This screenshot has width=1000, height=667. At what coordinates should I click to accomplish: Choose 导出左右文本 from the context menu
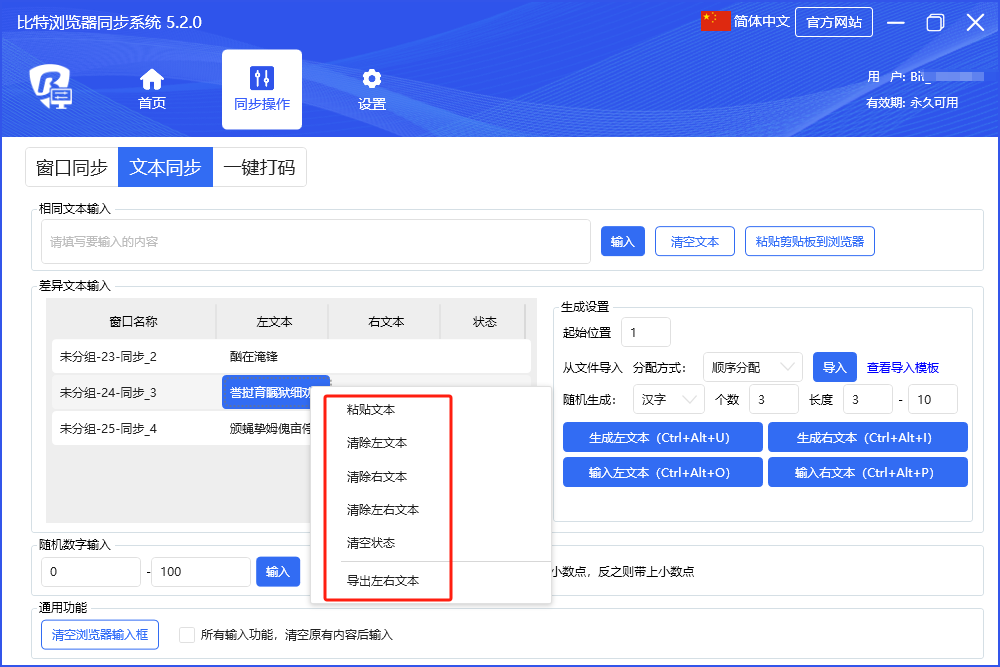click(382, 580)
